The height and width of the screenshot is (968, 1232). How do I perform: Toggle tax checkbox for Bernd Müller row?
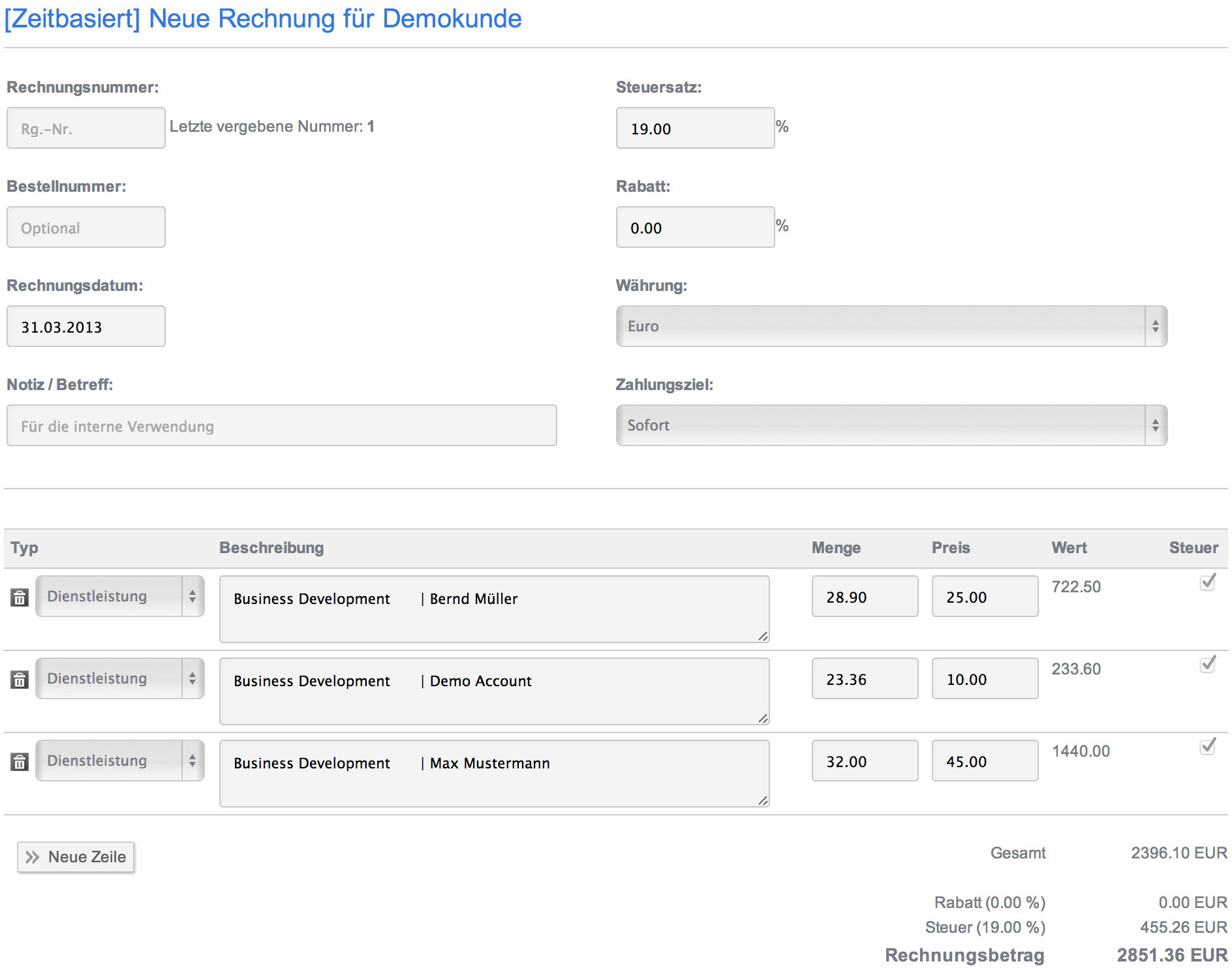pos(1207,582)
